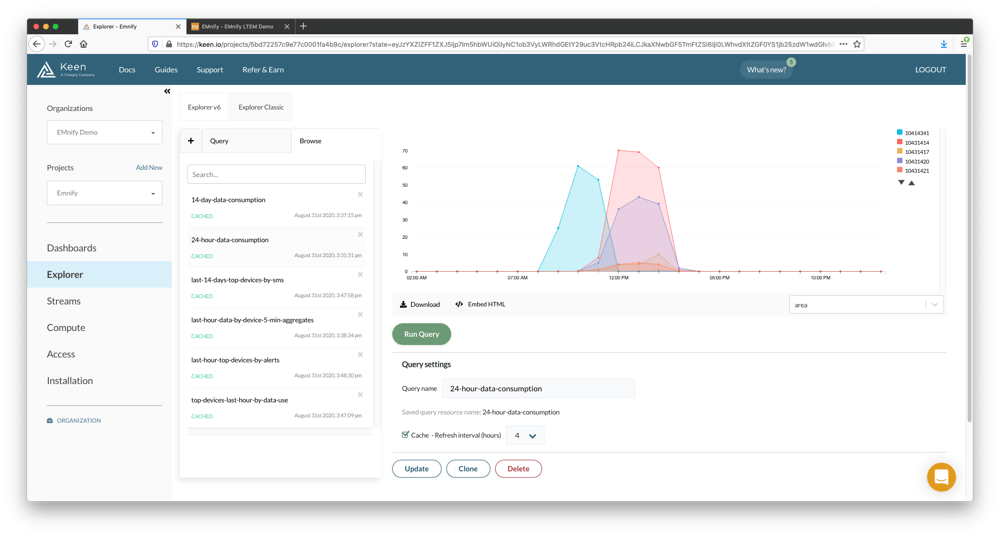Remove last-hour-top-devices-by-alerts with its X icon
The image size is (1000, 537).
360,355
